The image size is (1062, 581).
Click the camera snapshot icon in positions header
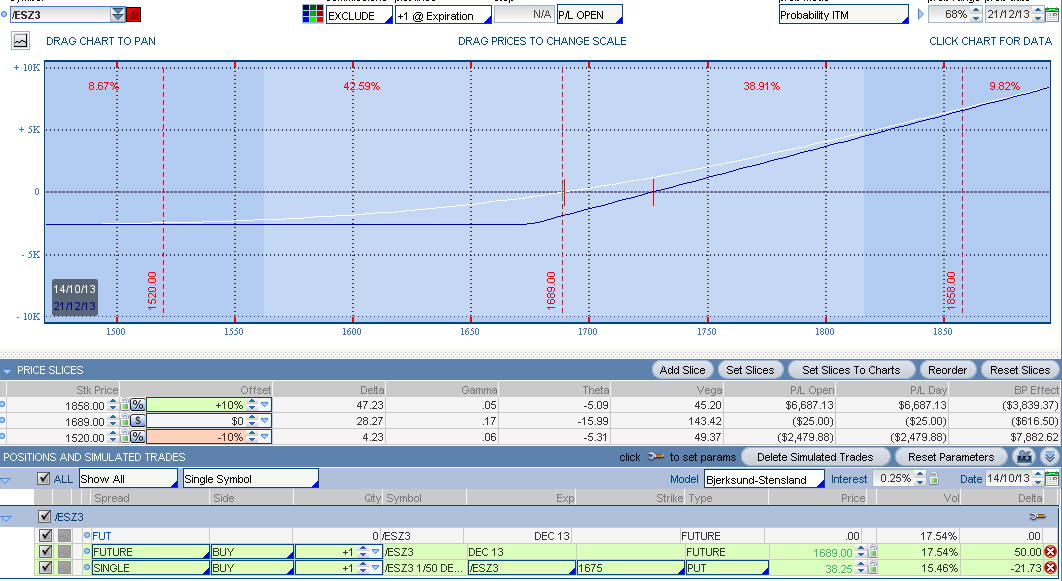(x=1023, y=456)
